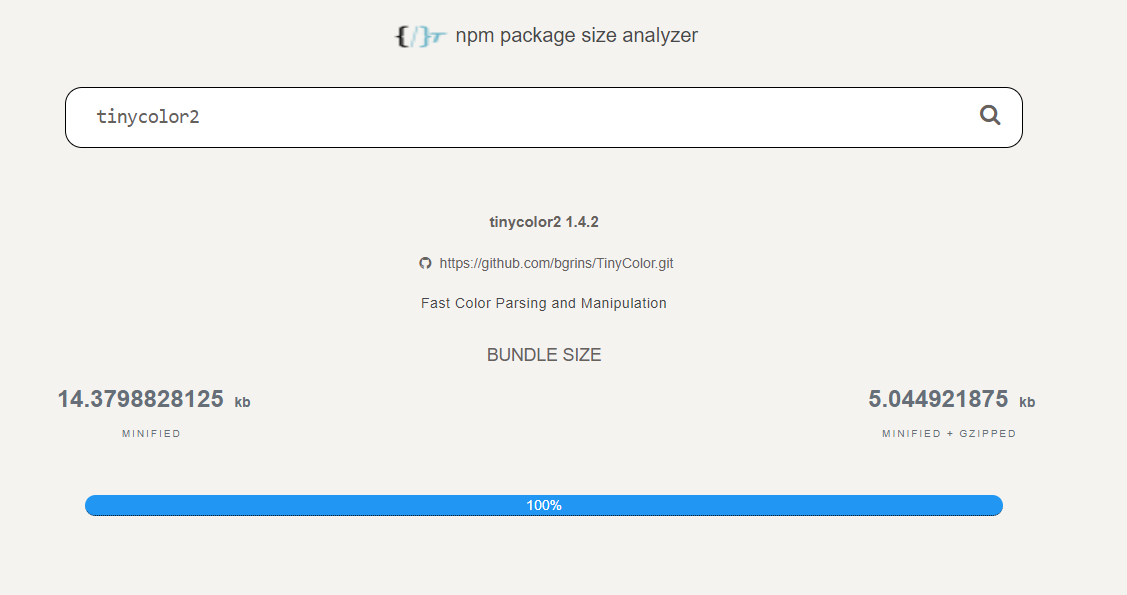Click the 'BUNDLE SIZE' heading
The width and height of the screenshot is (1127, 595).
click(544, 355)
